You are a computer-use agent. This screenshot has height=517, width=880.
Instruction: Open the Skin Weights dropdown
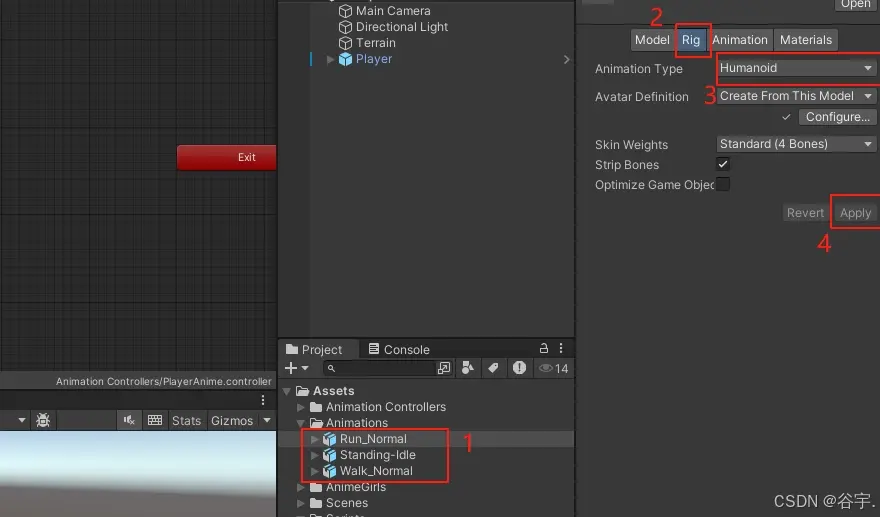796,144
